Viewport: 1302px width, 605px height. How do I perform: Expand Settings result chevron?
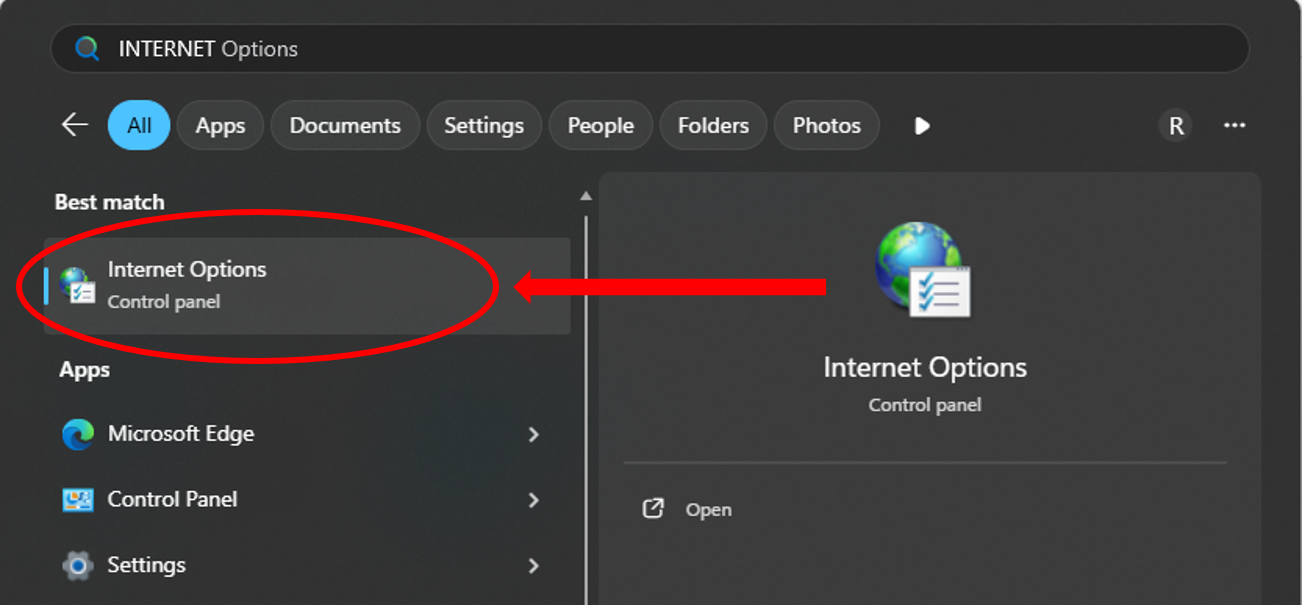pos(533,566)
